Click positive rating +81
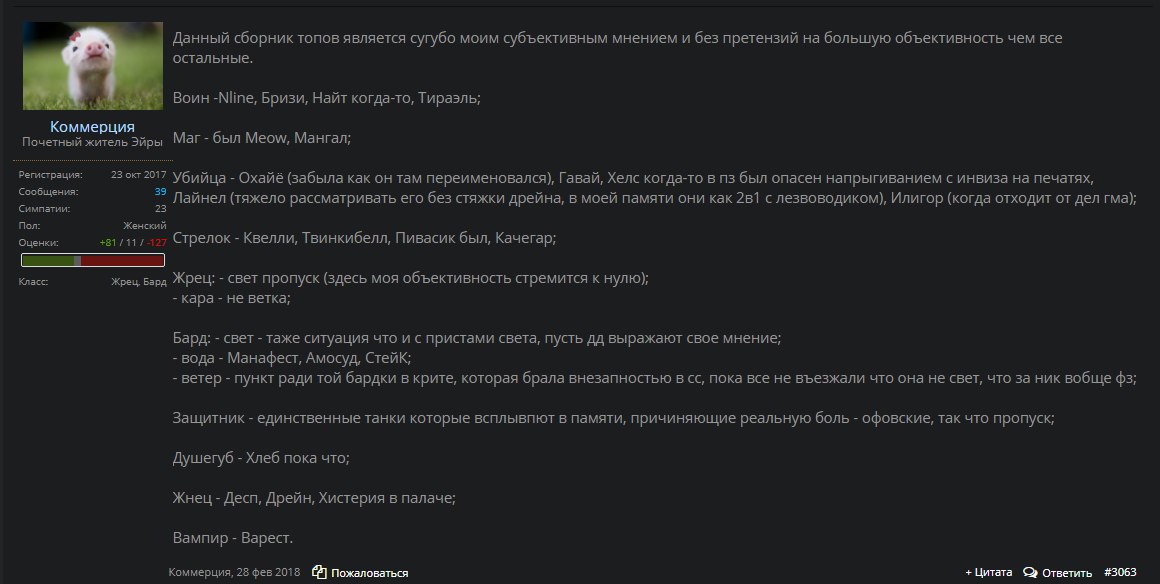The width and height of the screenshot is (1160, 584). point(108,243)
